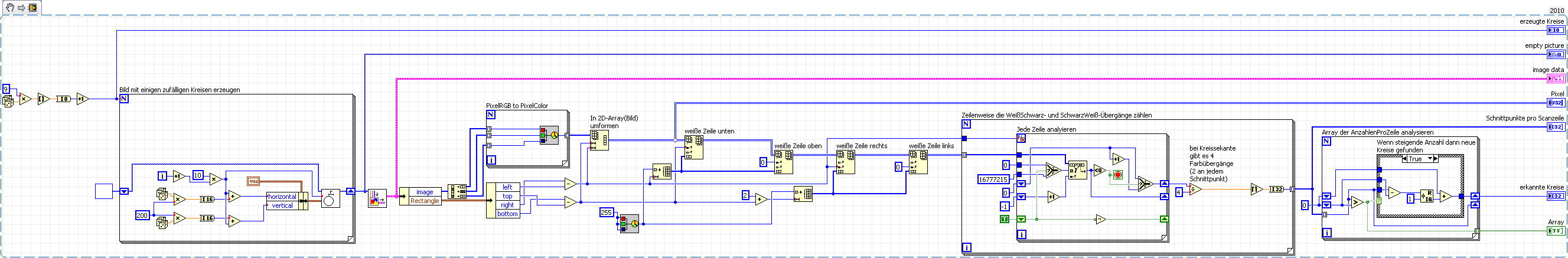Click green boolean shift register on inner loop right
This screenshot has width=1568, height=258.
click(1164, 219)
